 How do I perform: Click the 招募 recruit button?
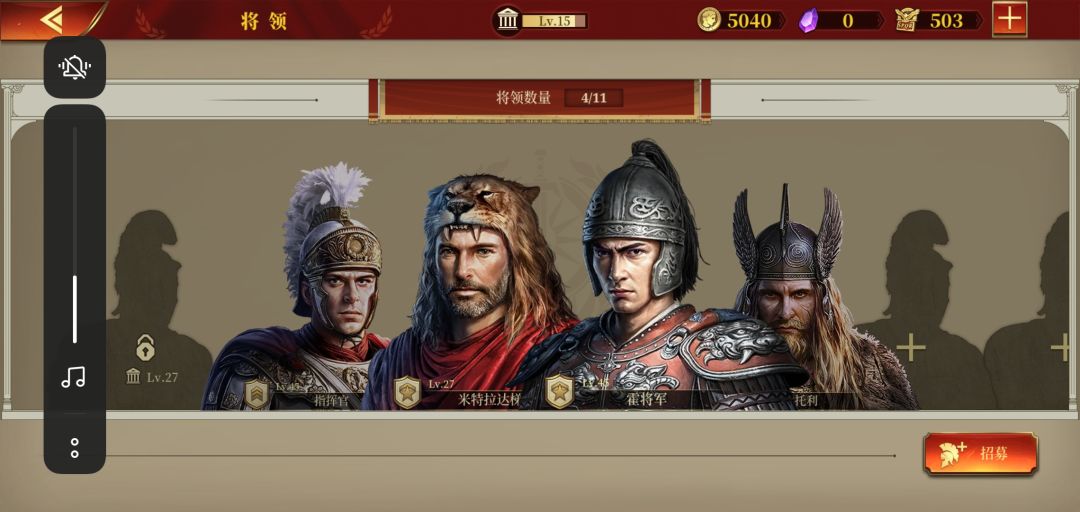pos(980,453)
